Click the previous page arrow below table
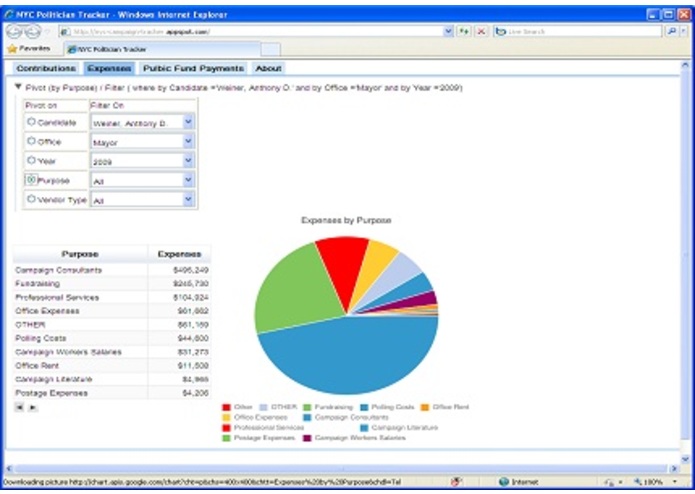 (19, 407)
